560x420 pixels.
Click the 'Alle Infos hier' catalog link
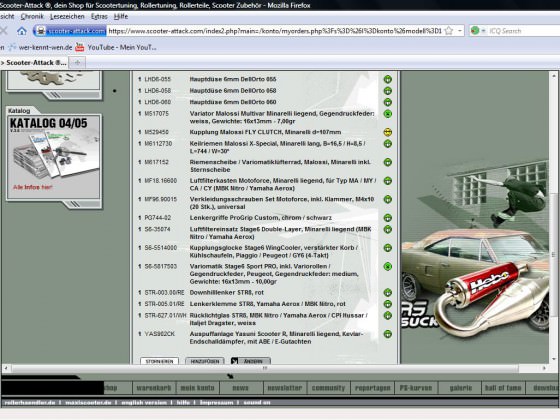[x=32, y=187]
